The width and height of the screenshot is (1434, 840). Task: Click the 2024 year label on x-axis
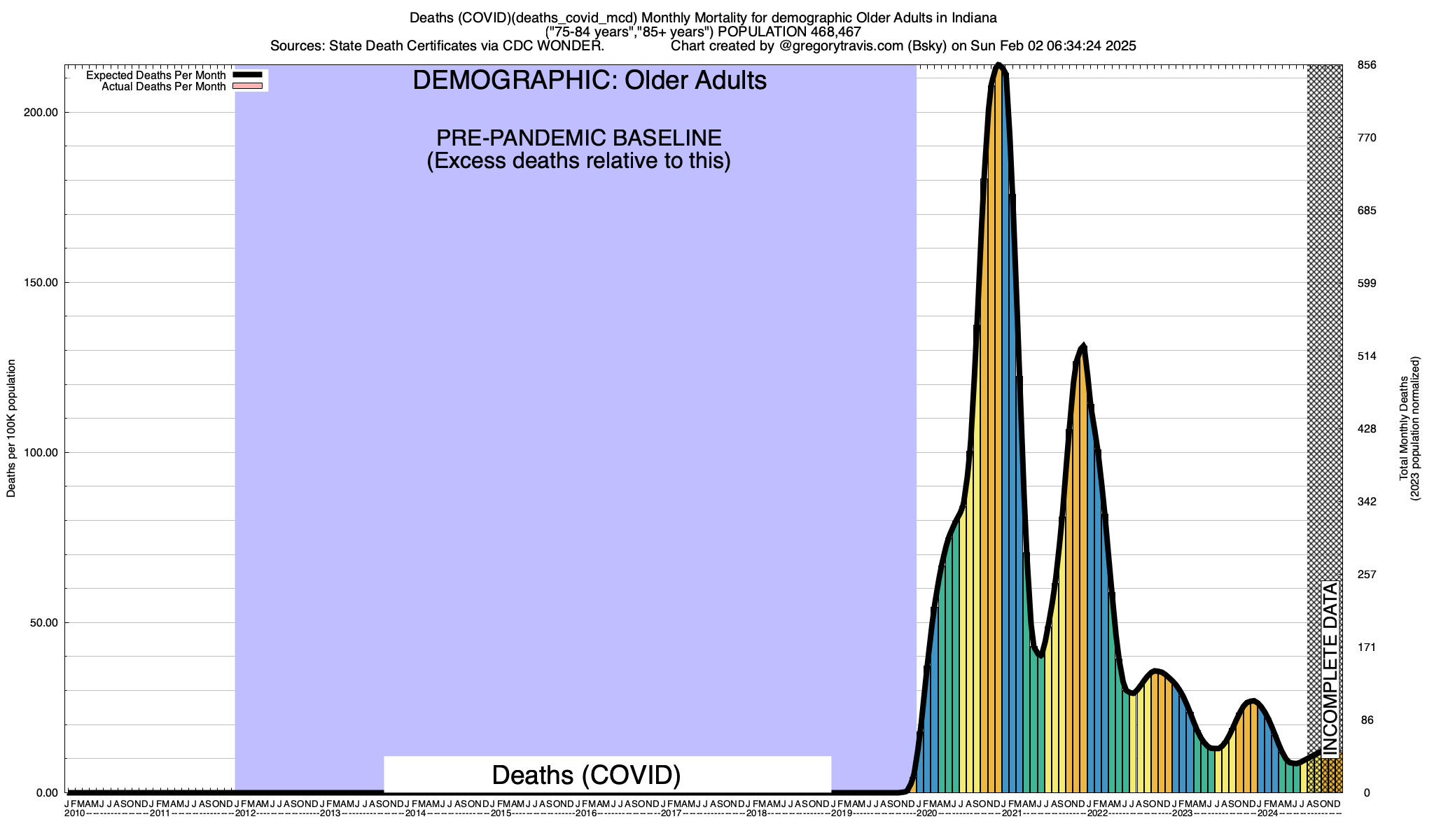tap(1267, 813)
